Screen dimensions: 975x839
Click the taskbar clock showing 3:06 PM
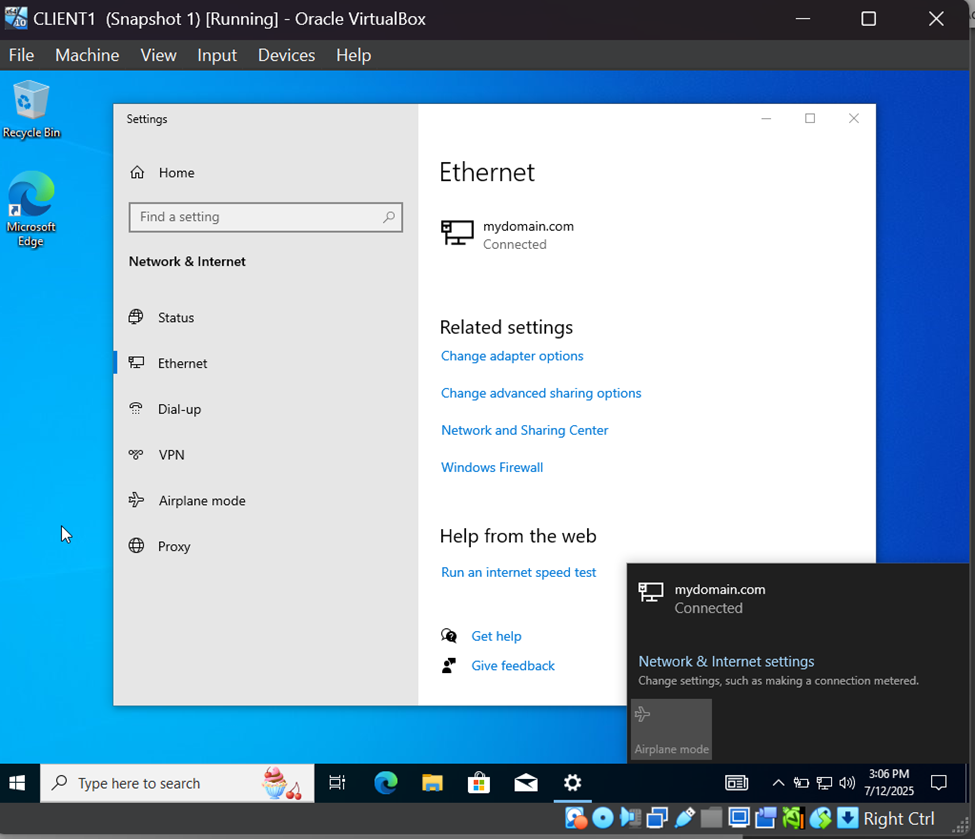889,782
